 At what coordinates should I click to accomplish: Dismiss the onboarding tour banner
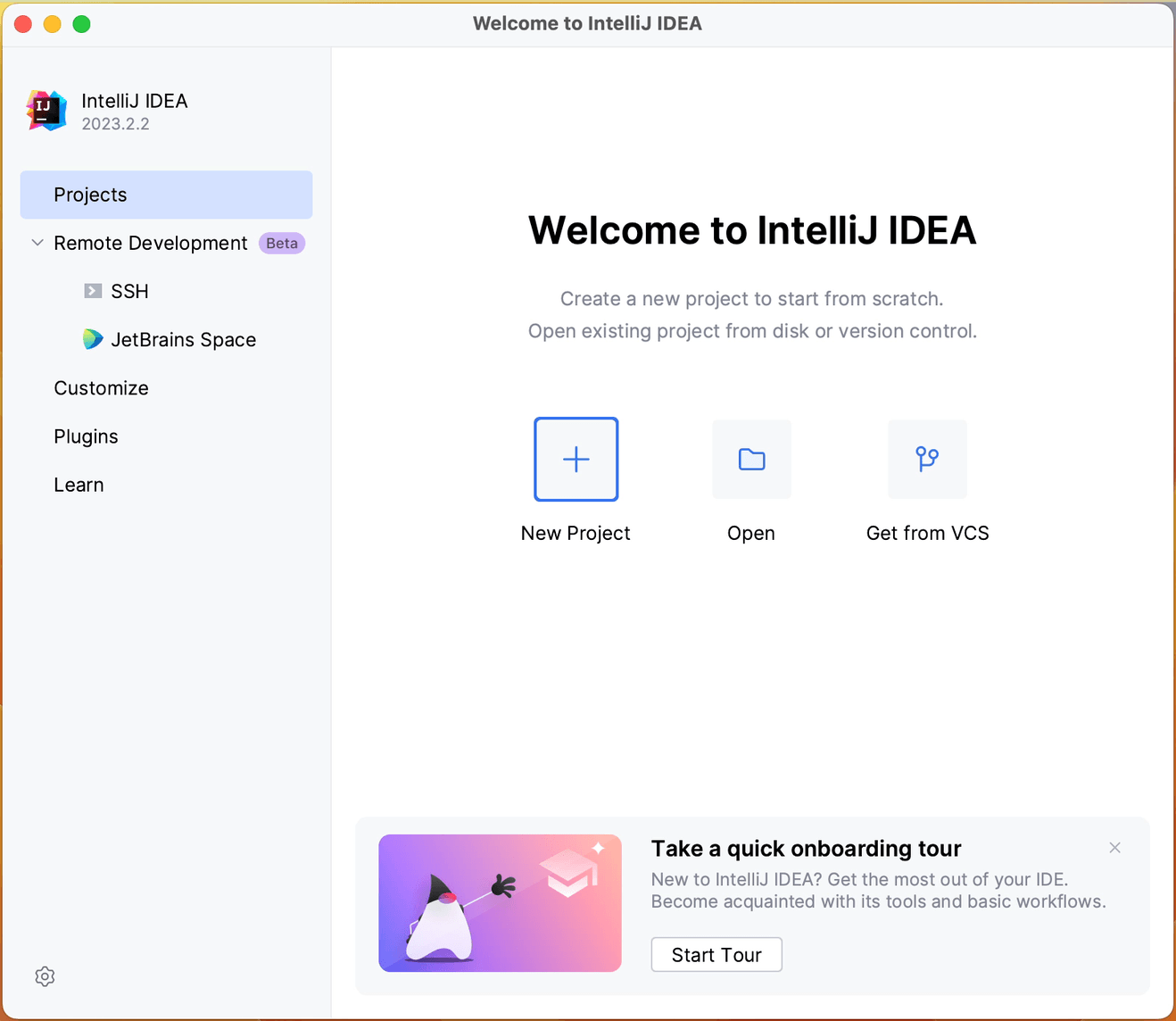1114,848
